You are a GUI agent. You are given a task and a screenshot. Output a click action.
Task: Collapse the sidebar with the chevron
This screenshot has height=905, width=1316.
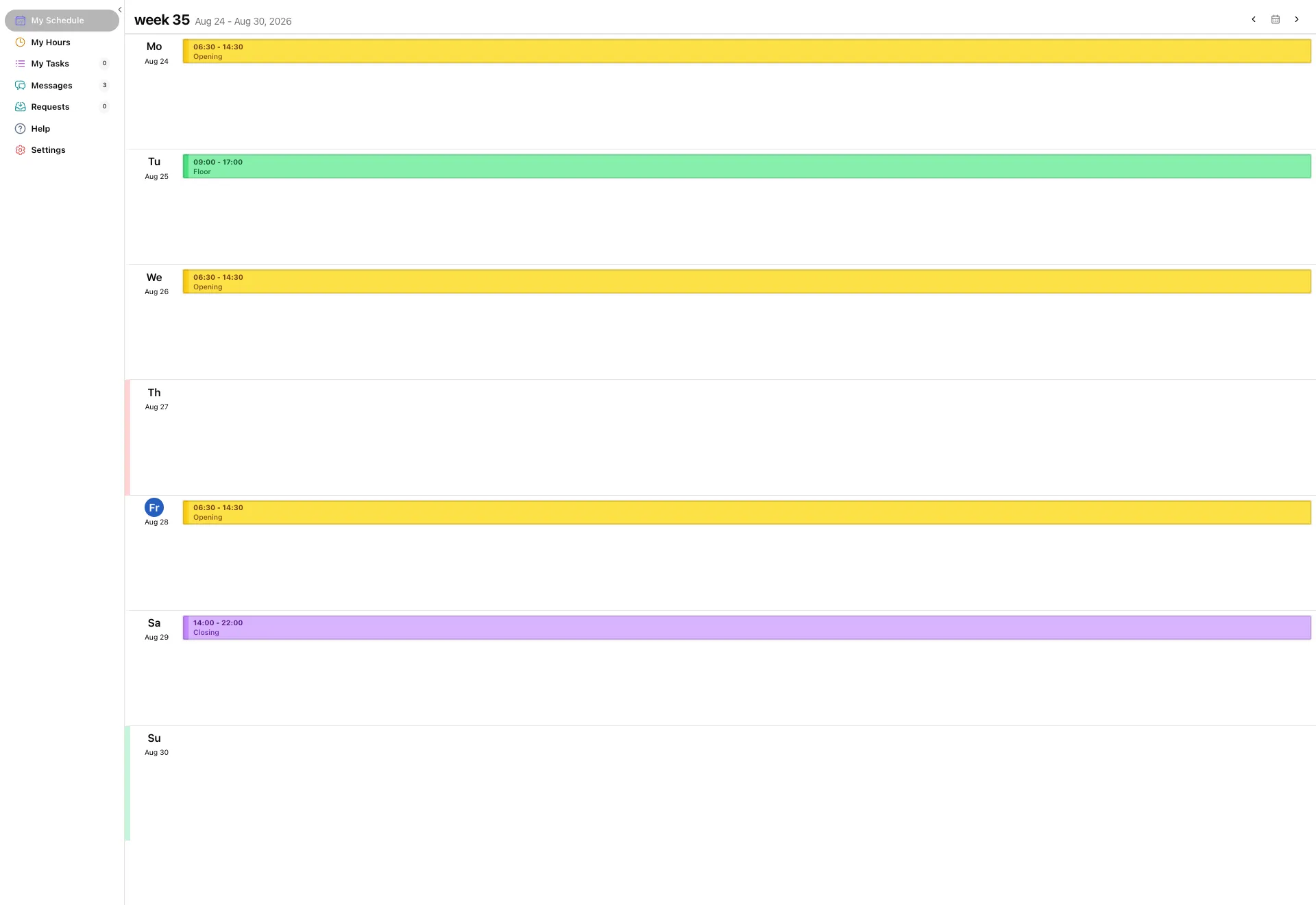(120, 10)
